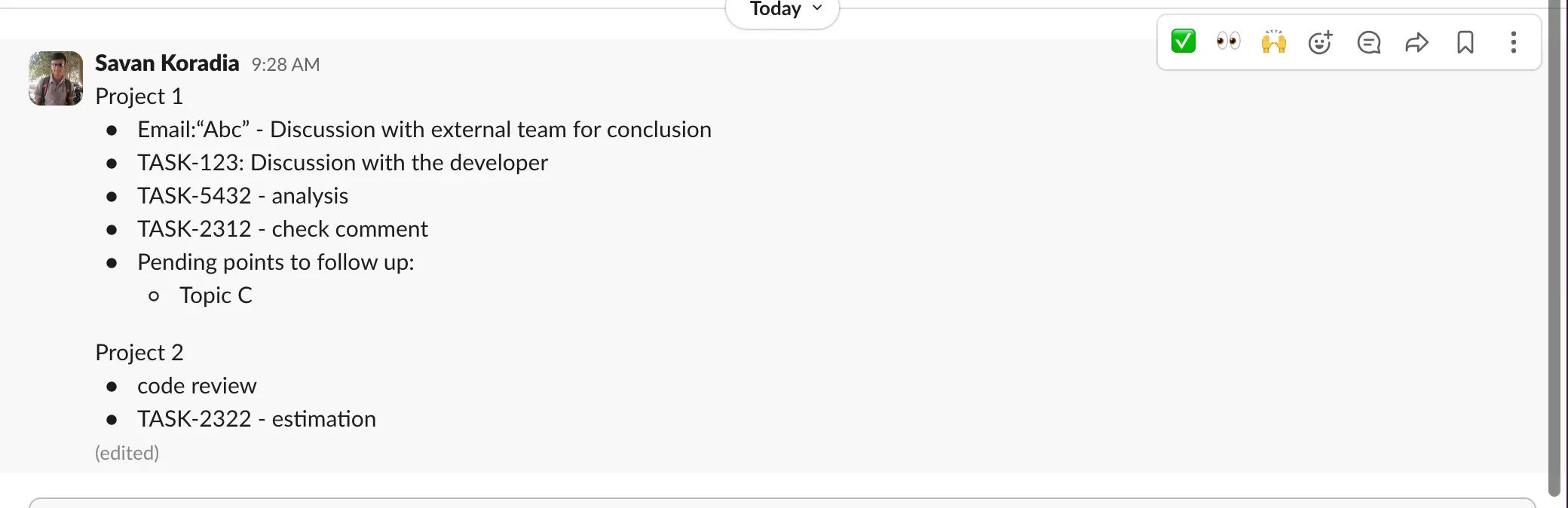The height and width of the screenshot is (508, 1568).
Task: Click the bookmark icon in the toolbar
Action: pos(1465,42)
